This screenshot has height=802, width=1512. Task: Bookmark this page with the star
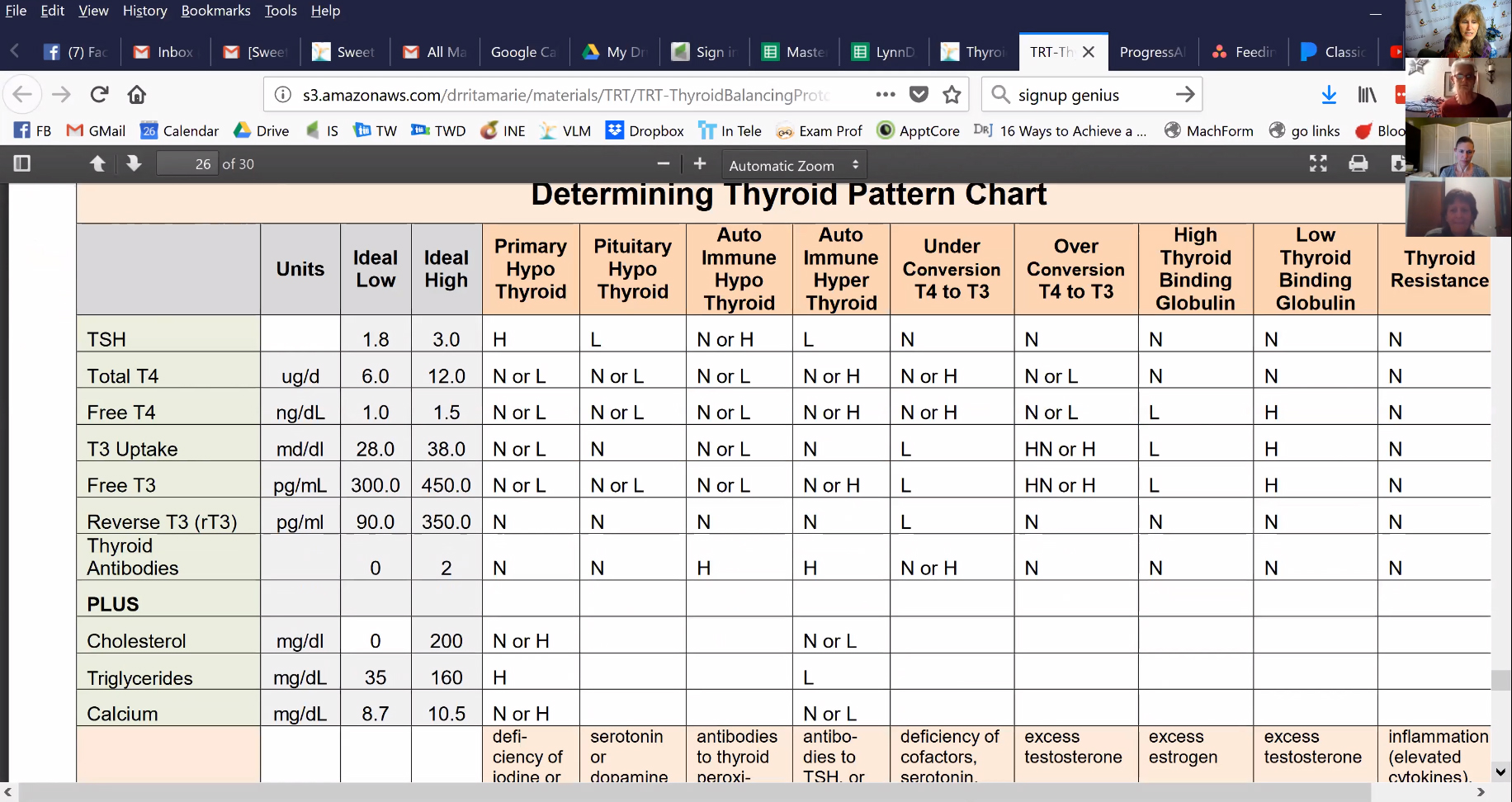tap(952, 95)
